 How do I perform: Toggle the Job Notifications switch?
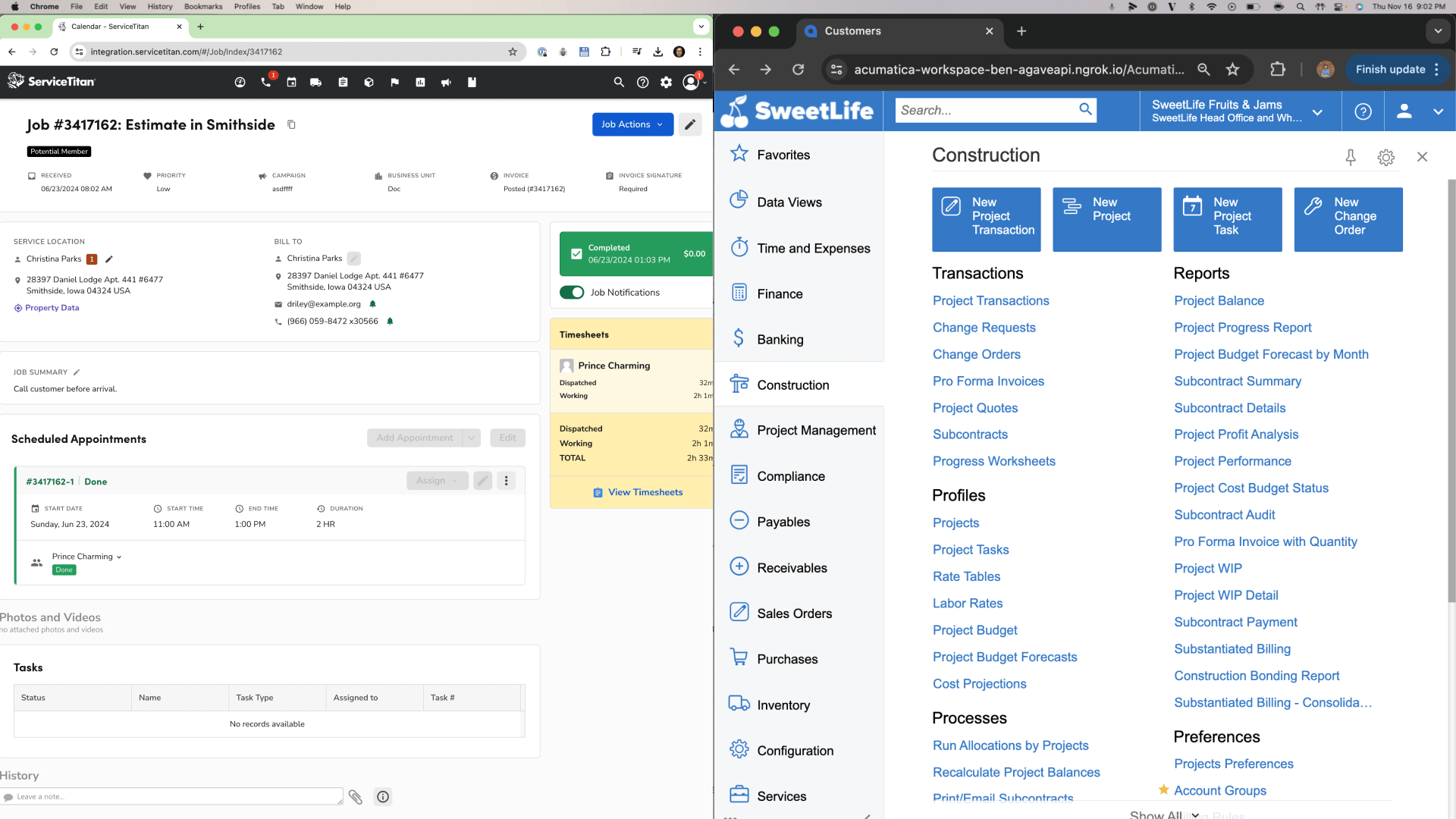pos(572,293)
